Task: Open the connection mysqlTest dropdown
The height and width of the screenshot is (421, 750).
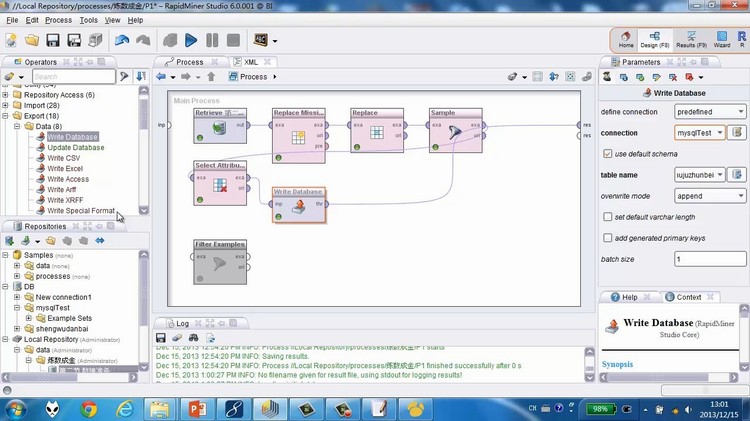Action: tap(699, 133)
